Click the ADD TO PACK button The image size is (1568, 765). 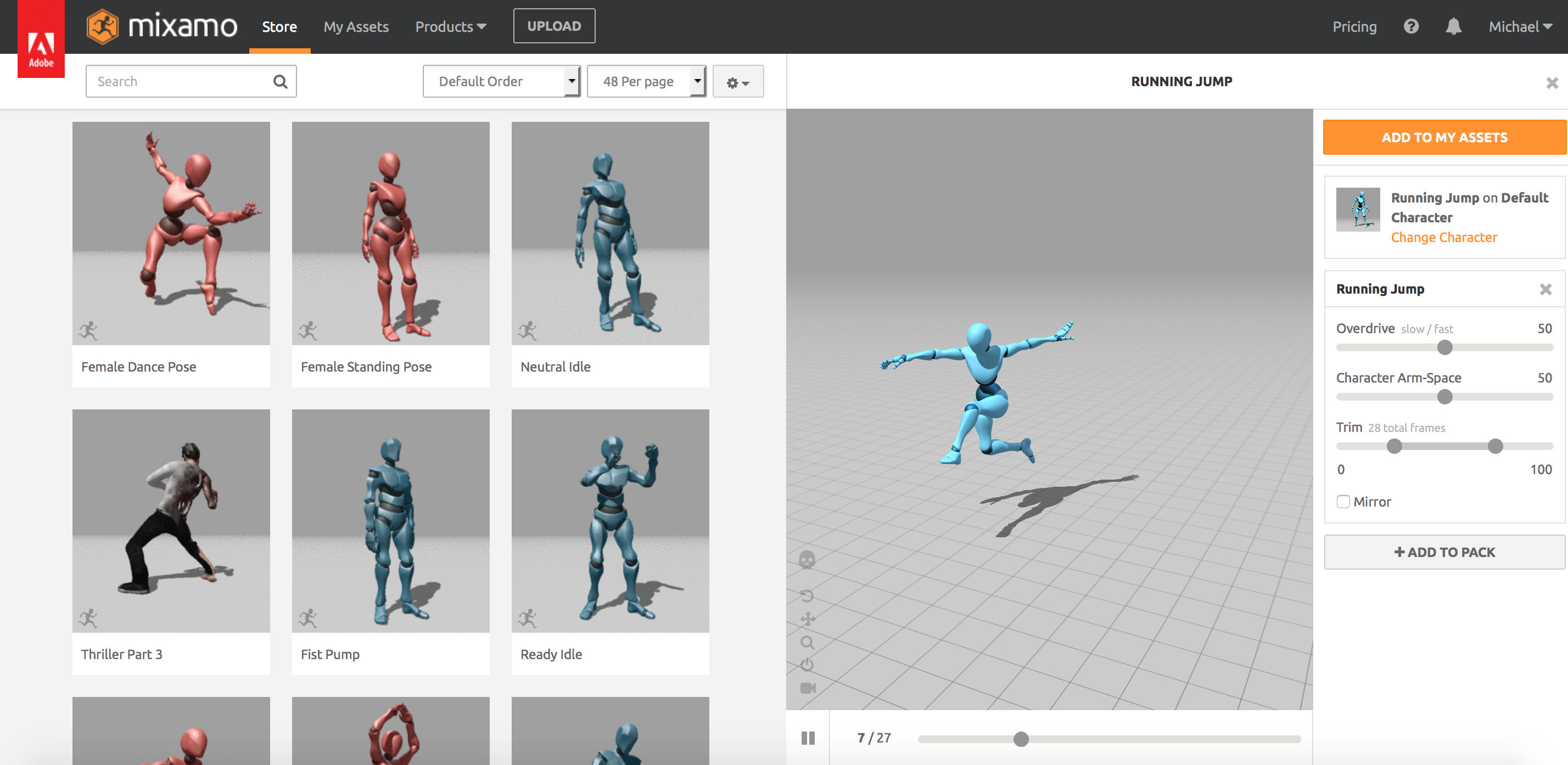pos(1444,552)
